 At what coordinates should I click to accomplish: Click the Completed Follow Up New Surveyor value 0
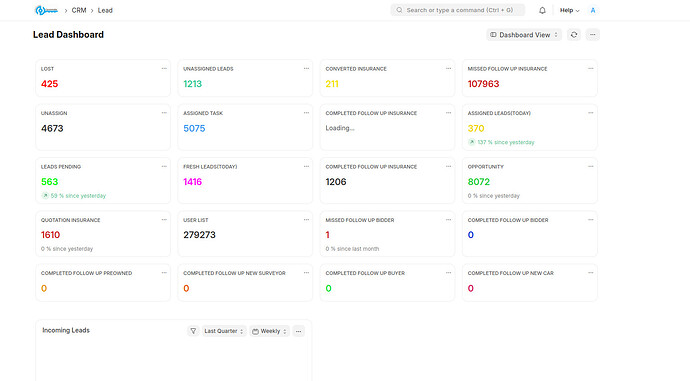click(186, 289)
